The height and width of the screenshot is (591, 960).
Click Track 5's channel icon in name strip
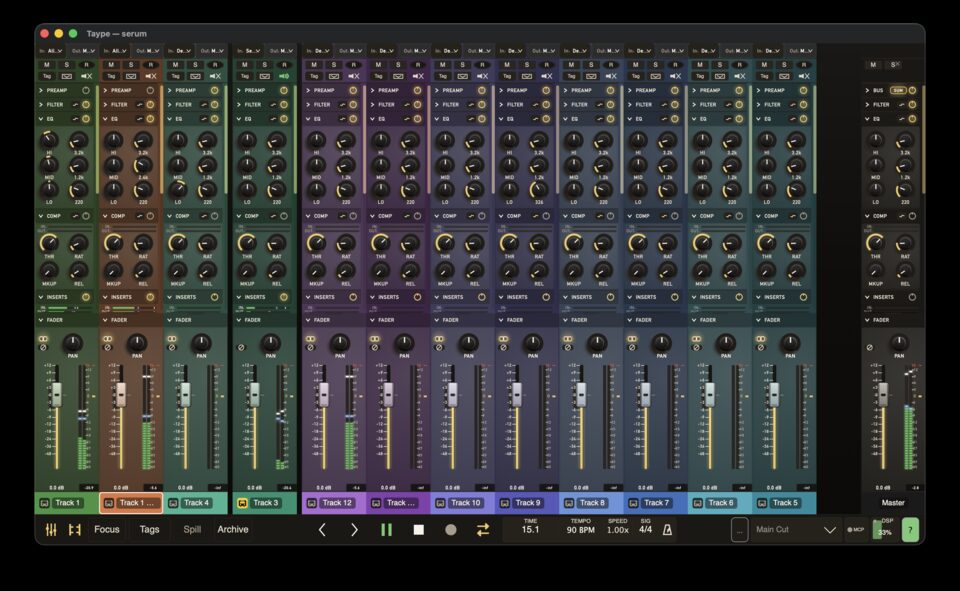(x=762, y=503)
